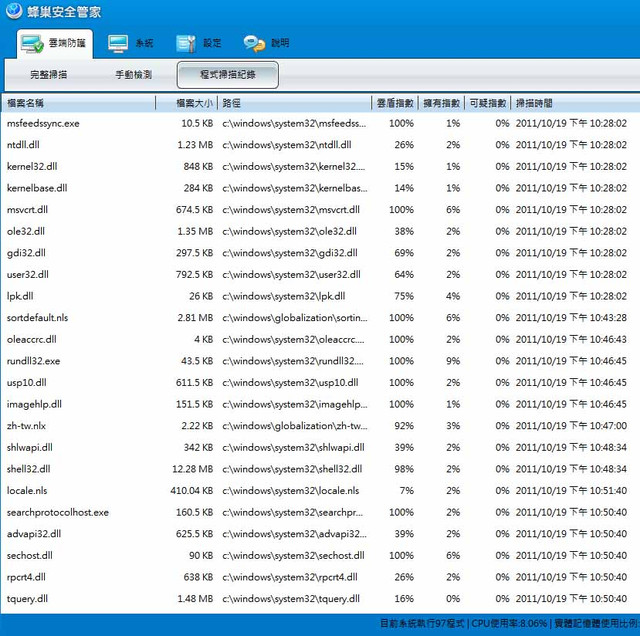Switch to the 系統 tab label
Viewport: 640px width, 636px height.
144,43
